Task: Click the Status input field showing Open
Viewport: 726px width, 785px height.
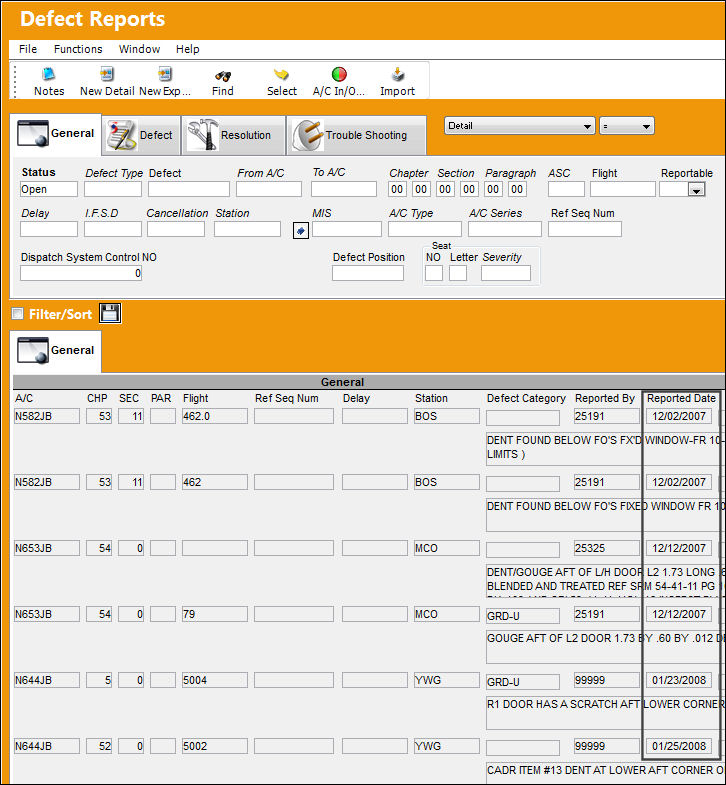Action: point(49,189)
